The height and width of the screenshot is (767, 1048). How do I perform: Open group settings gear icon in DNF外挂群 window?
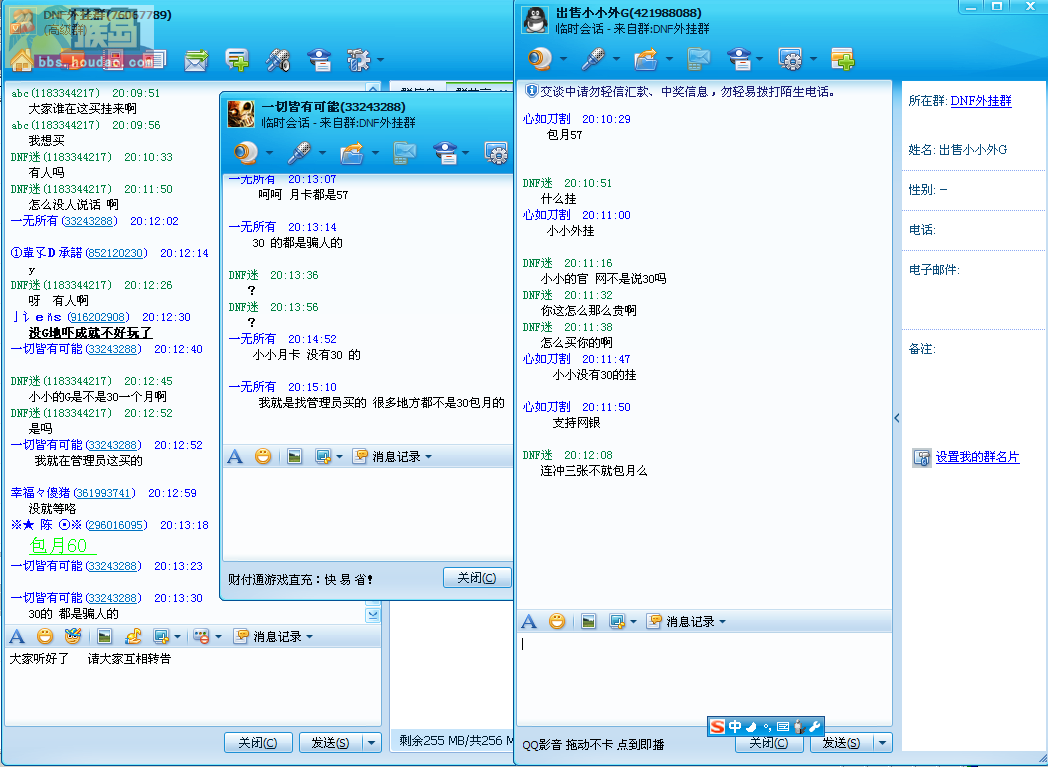tap(358, 60)
